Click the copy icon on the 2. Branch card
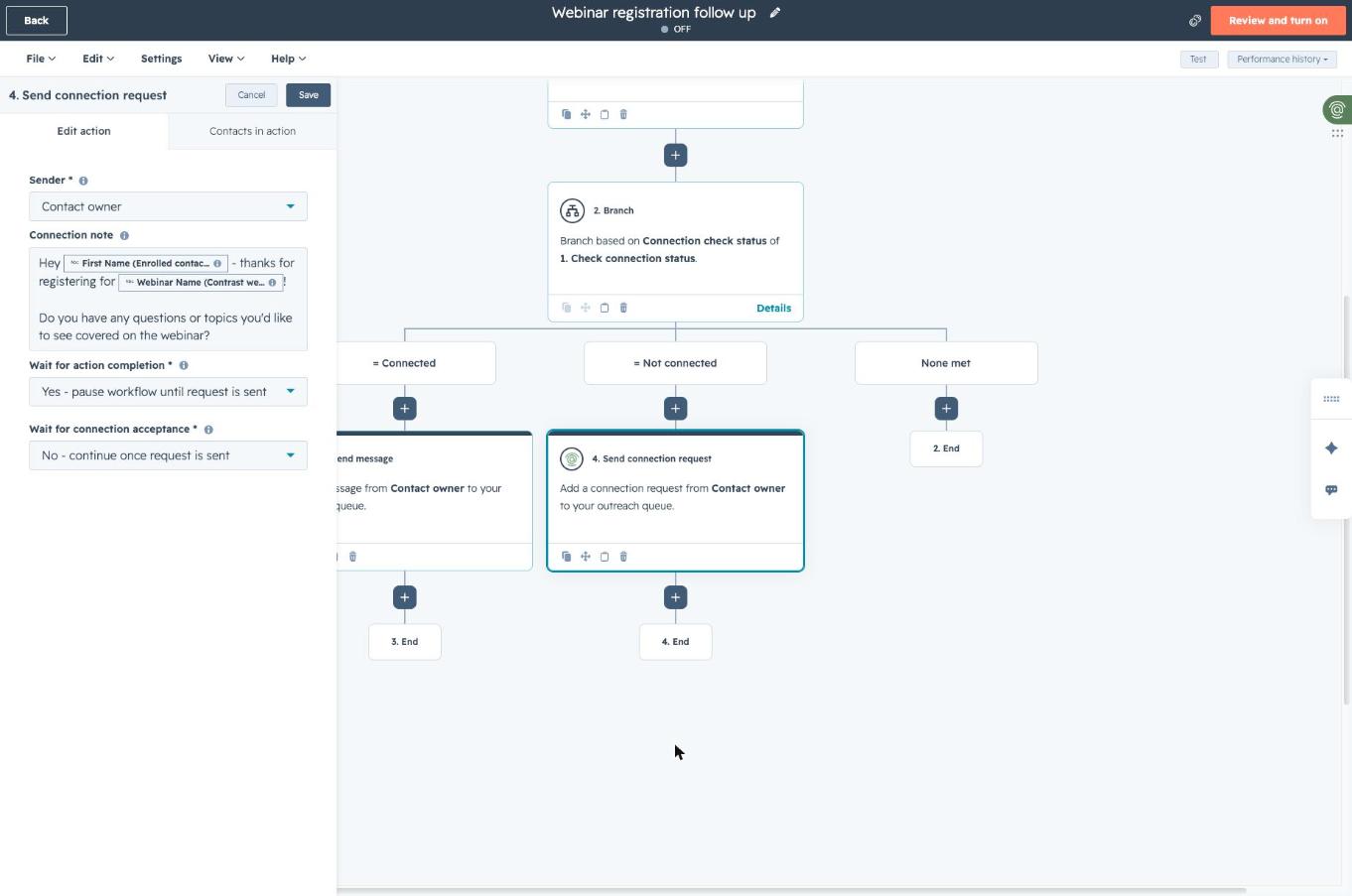 coord(567,308)
